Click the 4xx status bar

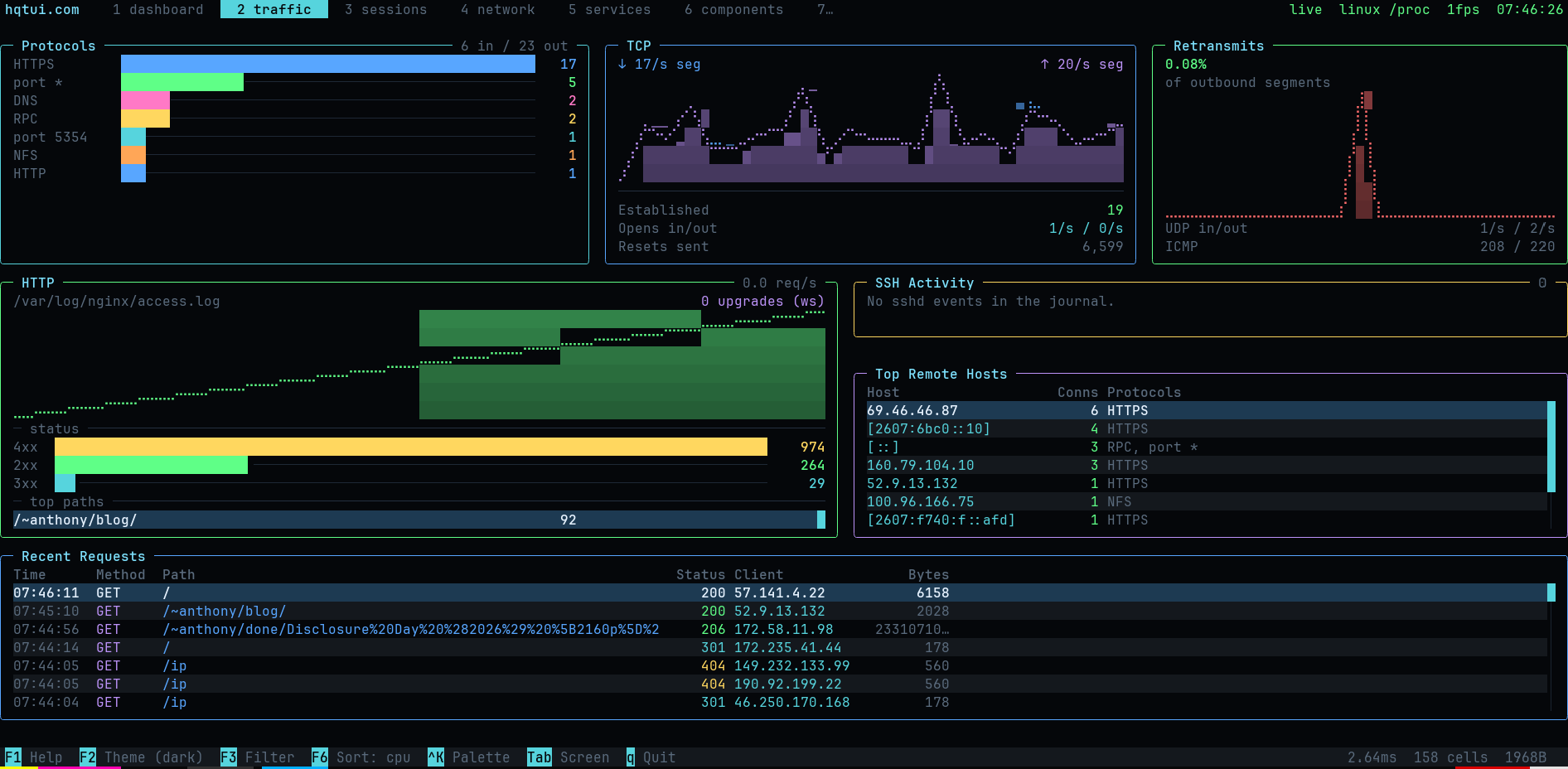pos(411,447)
